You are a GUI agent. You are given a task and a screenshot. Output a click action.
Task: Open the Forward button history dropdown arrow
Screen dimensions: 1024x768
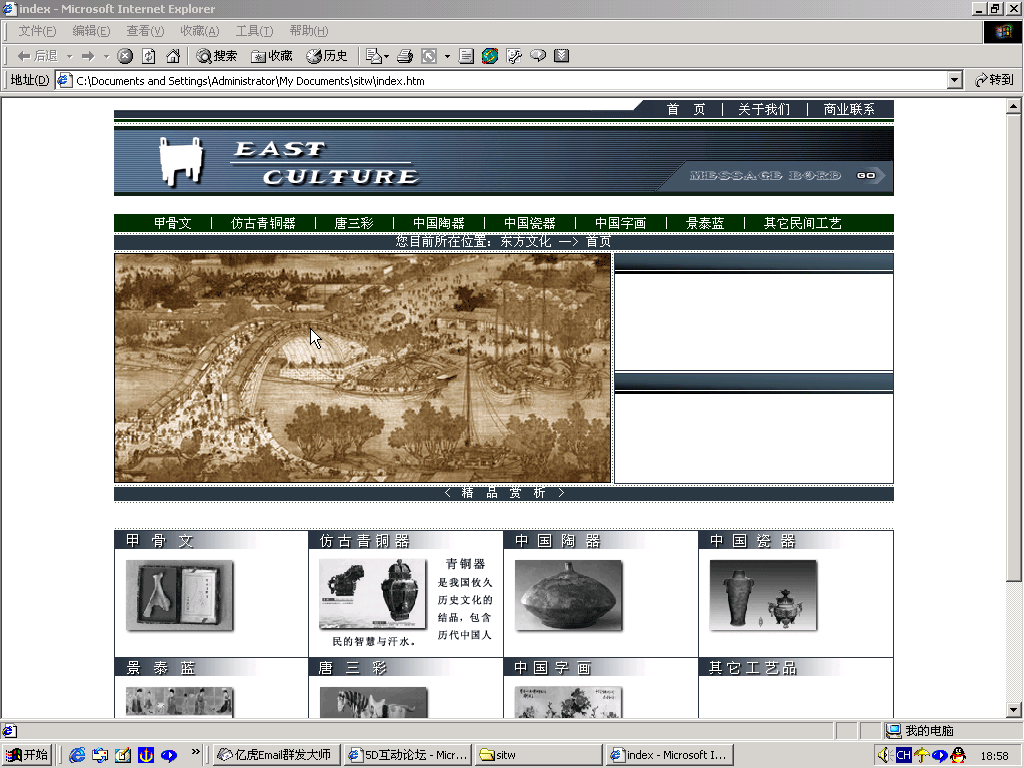point(106,56)
